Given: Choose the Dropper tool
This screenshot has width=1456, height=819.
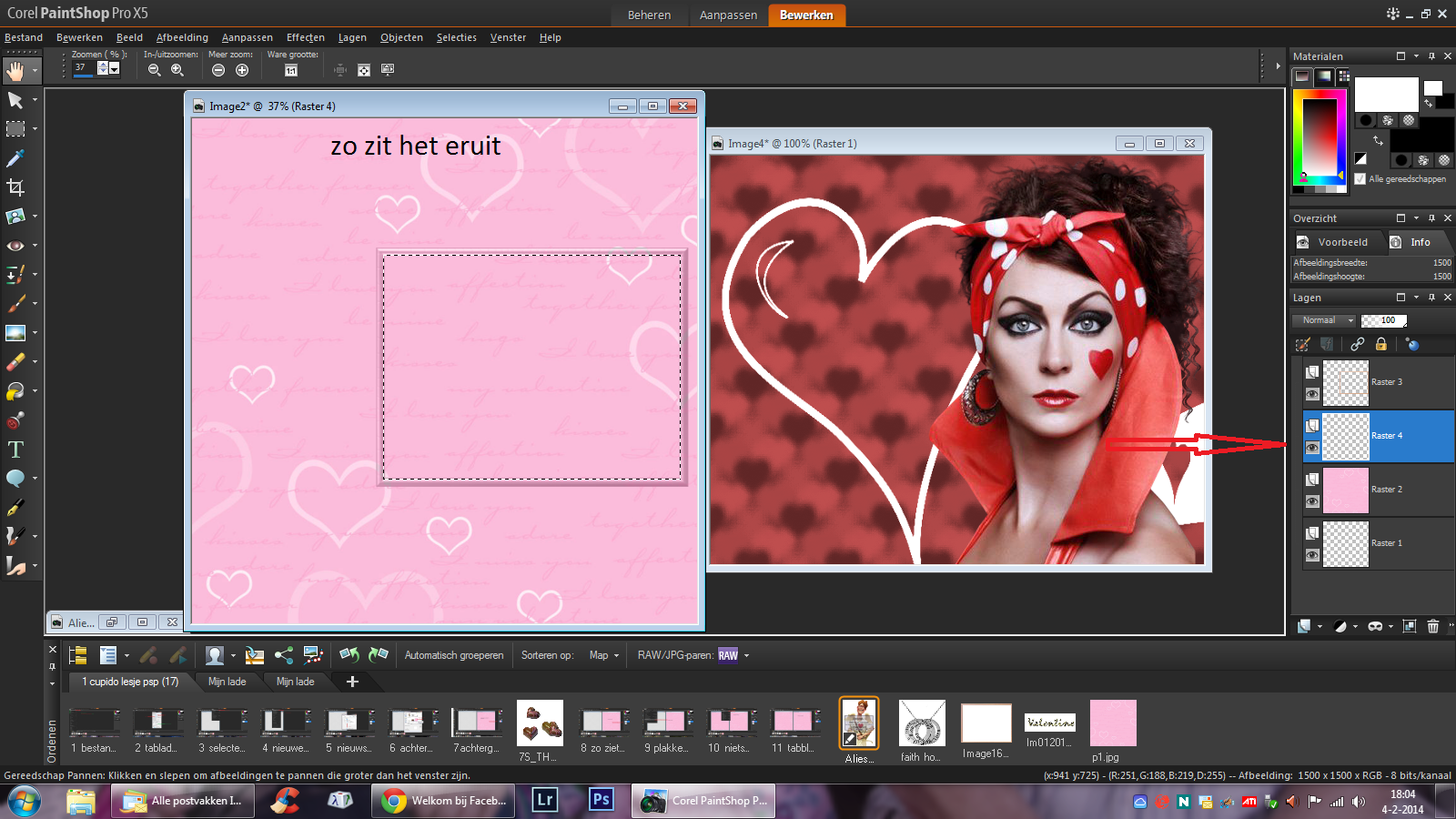Looking at the screenshot, I should (15, 158).
